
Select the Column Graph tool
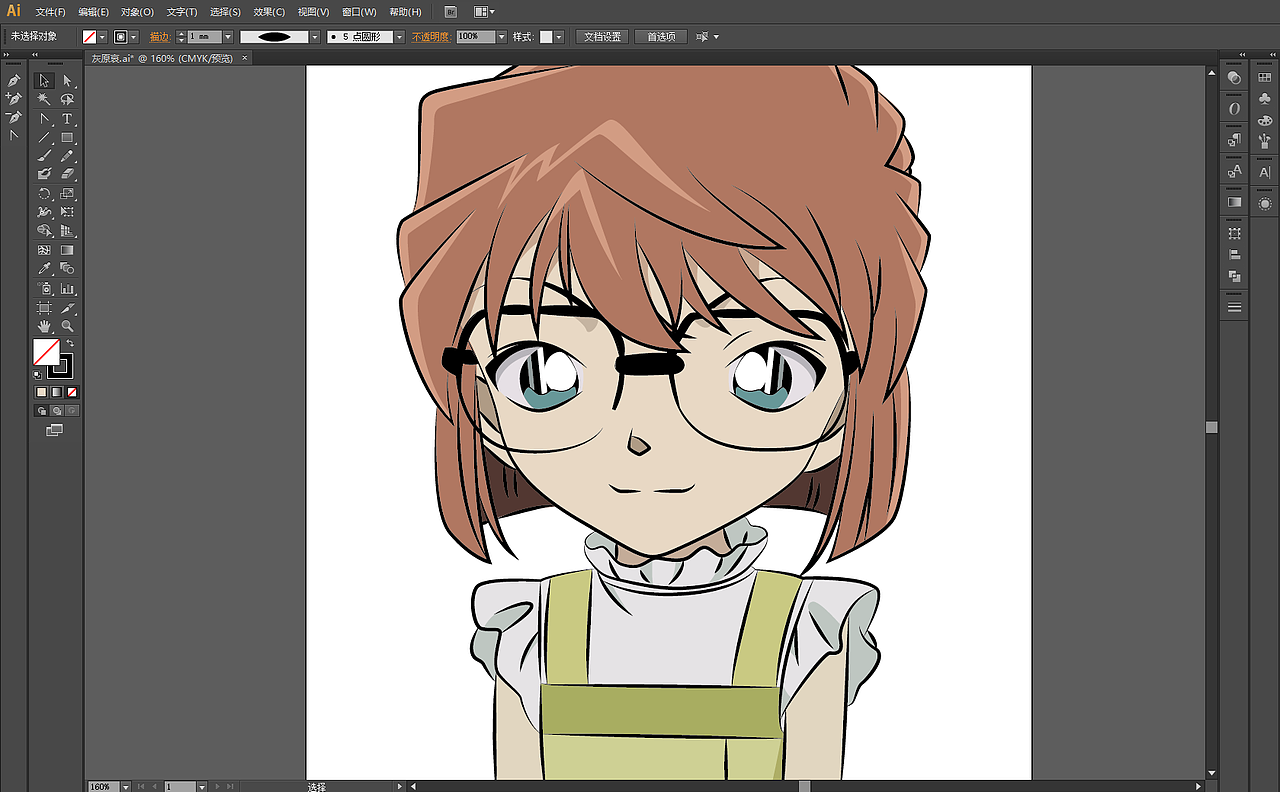[67, 288]
